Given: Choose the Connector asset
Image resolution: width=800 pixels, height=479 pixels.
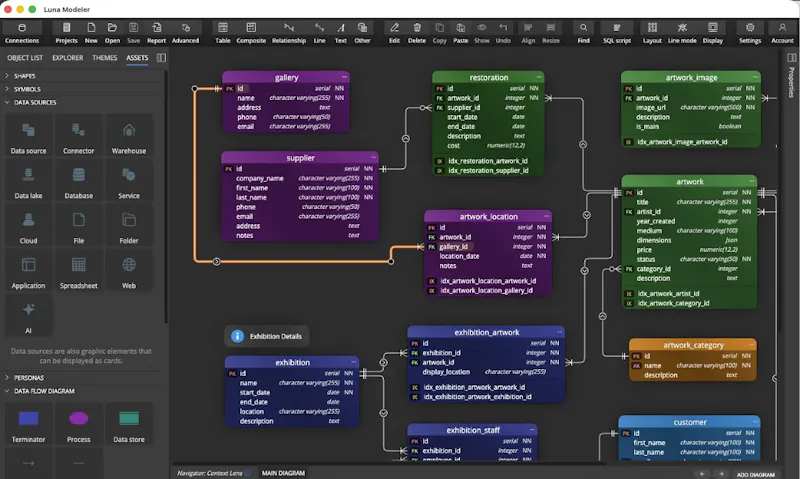Looking at the screenshot, I should [x=79, y=136].
